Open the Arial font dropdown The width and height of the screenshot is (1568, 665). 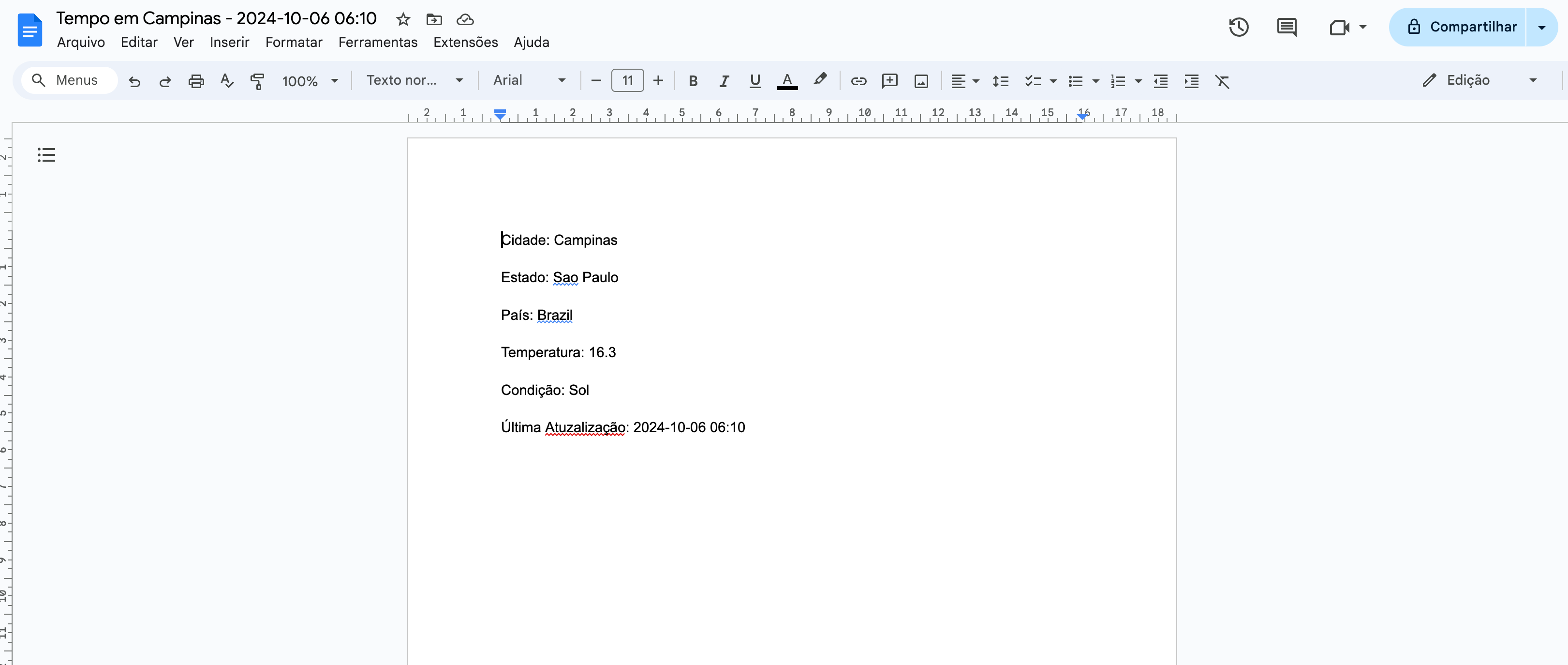[x=529, y=80]
